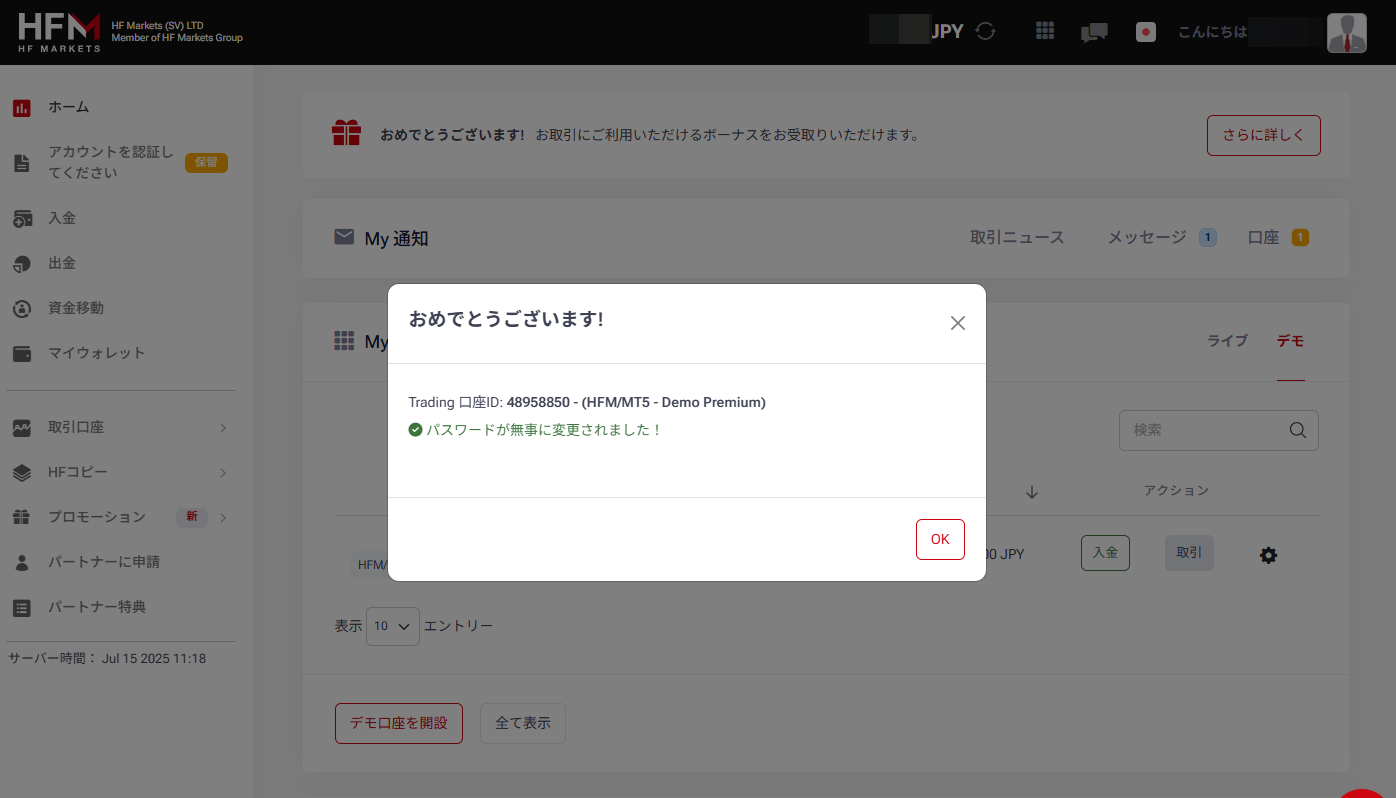Click the デモ口座を開設 button
The height and width of the screenshot is (798, 1396).
tap(399, 723)
